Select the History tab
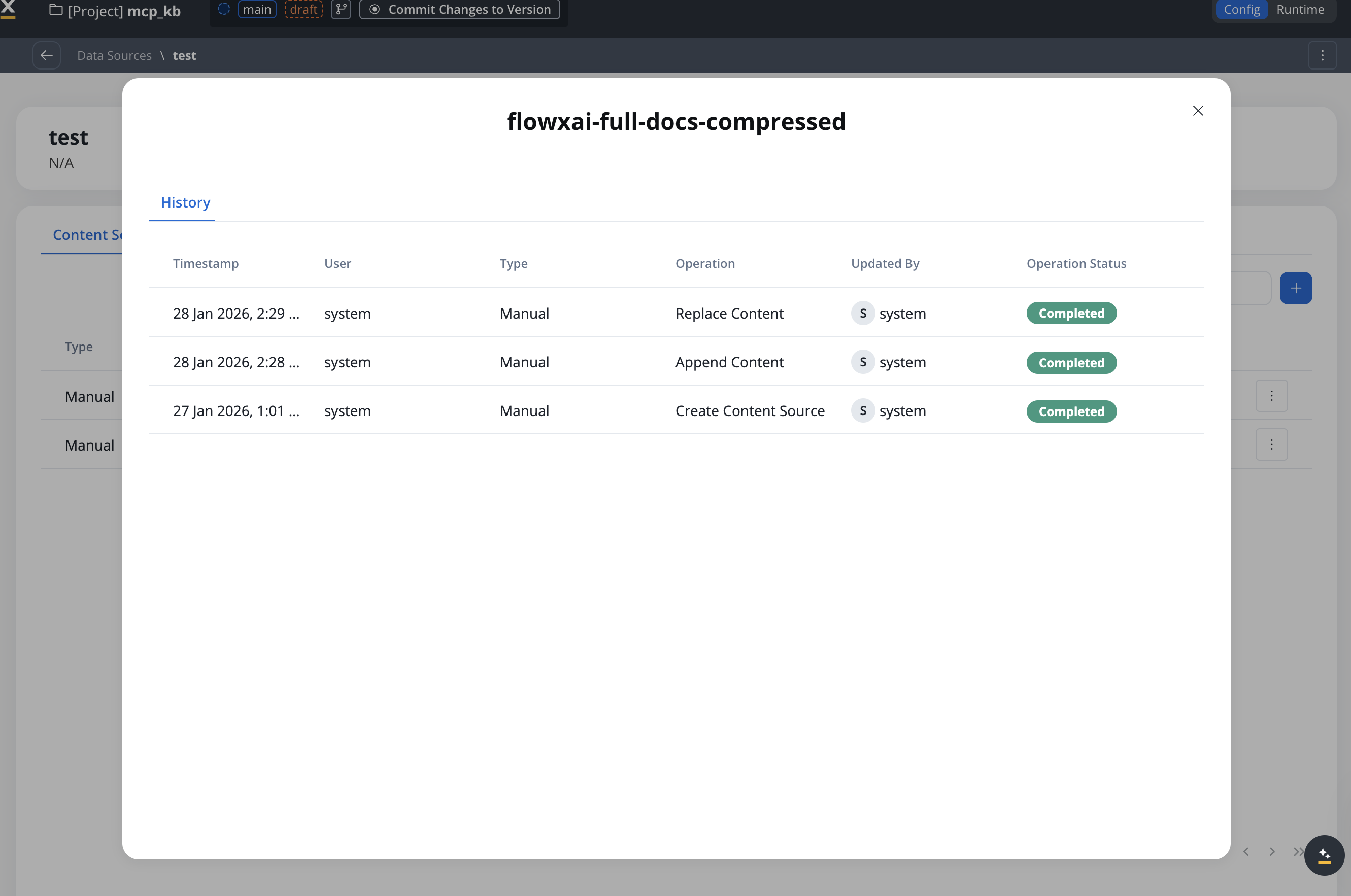The width and height of the screenshot is (1351, 896). click(185, 202)
